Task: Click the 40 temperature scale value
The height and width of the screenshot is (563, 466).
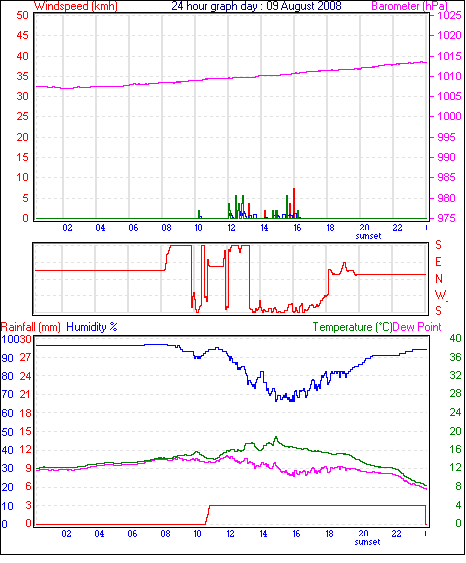Action: [456, 338]
